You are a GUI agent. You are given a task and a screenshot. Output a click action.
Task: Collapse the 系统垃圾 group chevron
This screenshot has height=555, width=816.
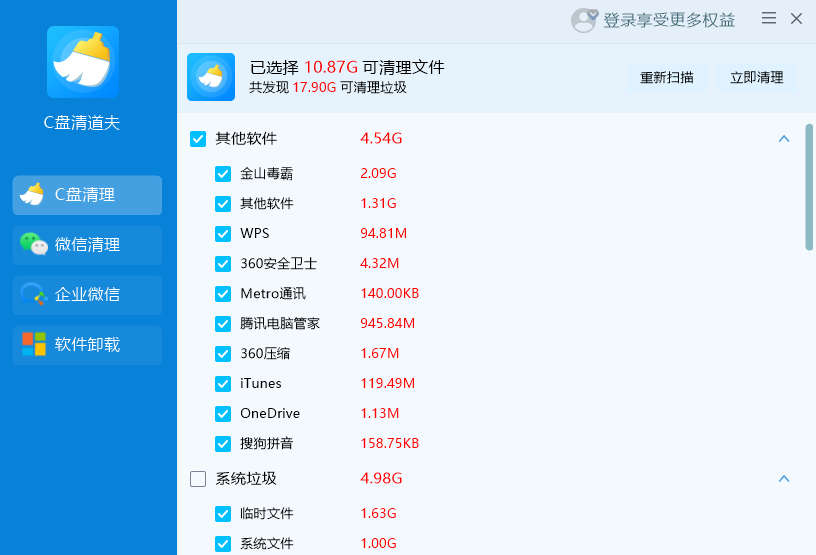(x=784, y=479)
